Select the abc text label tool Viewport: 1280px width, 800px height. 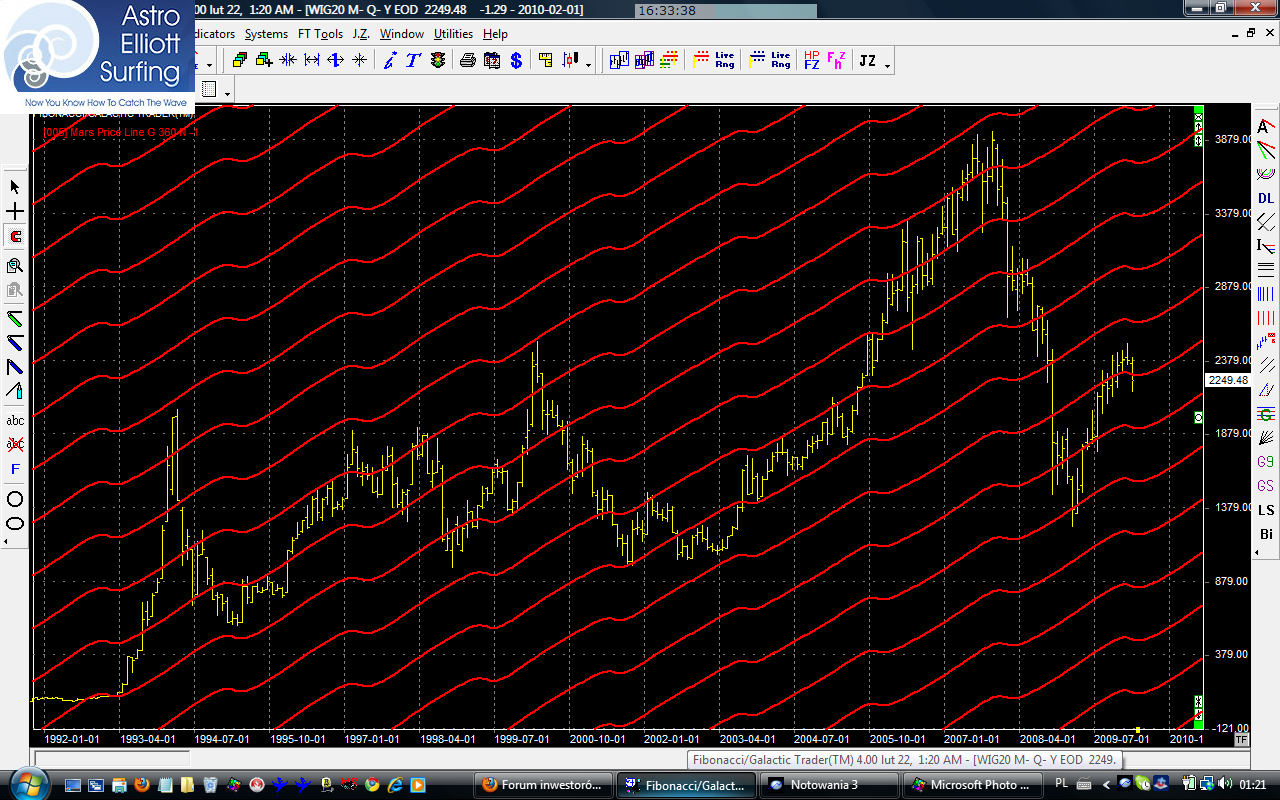(15, 420)
